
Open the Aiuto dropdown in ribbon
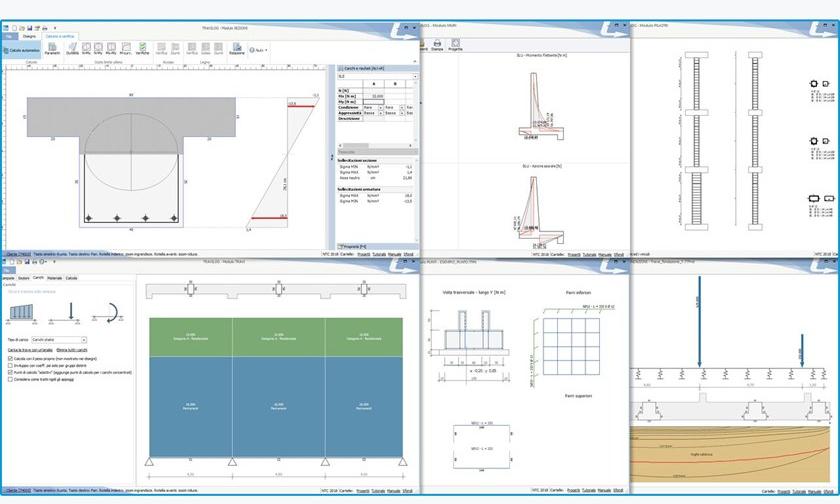click(257, 49)
